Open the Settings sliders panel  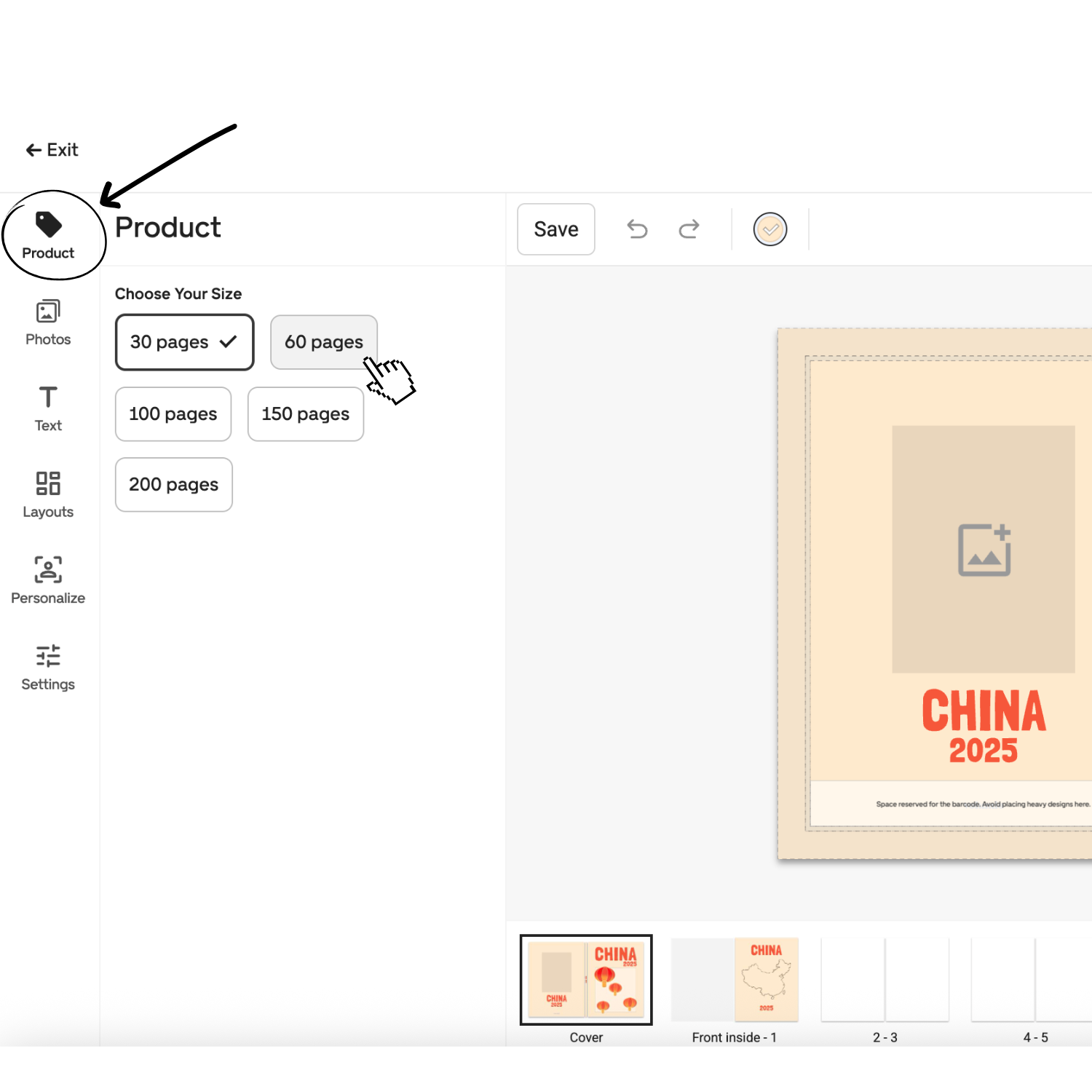pos(48,667)
